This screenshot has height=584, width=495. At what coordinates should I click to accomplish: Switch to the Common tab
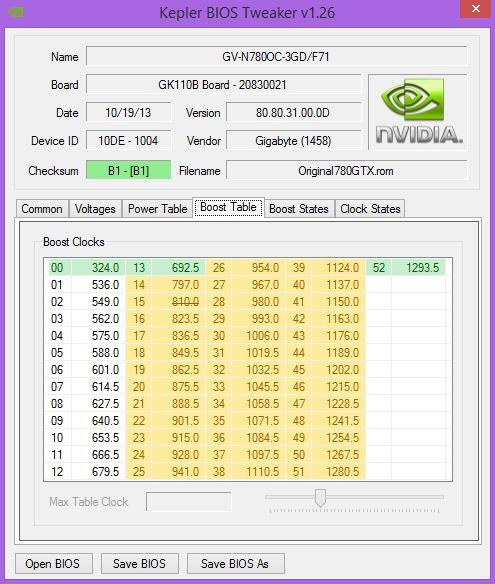(x=42, y=209)
